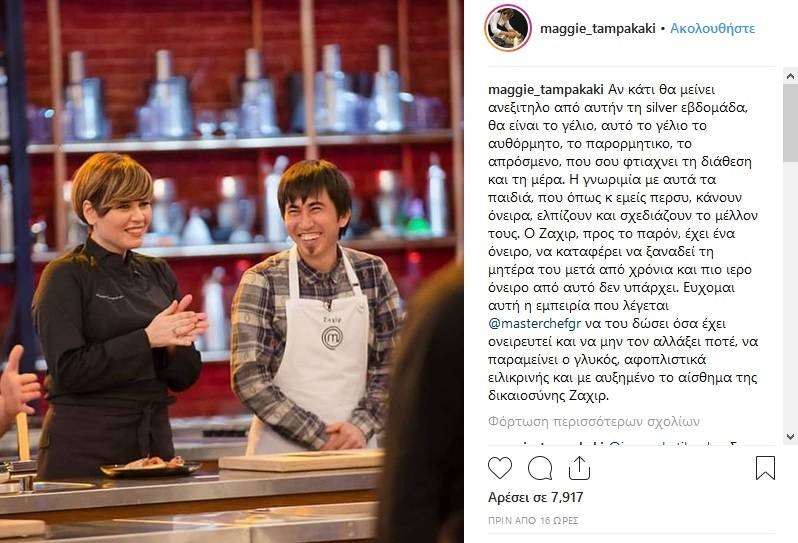Screen dimensions: 798x543
Task: Open the maggie_tampakaki username in the post header
Action: 597,28
